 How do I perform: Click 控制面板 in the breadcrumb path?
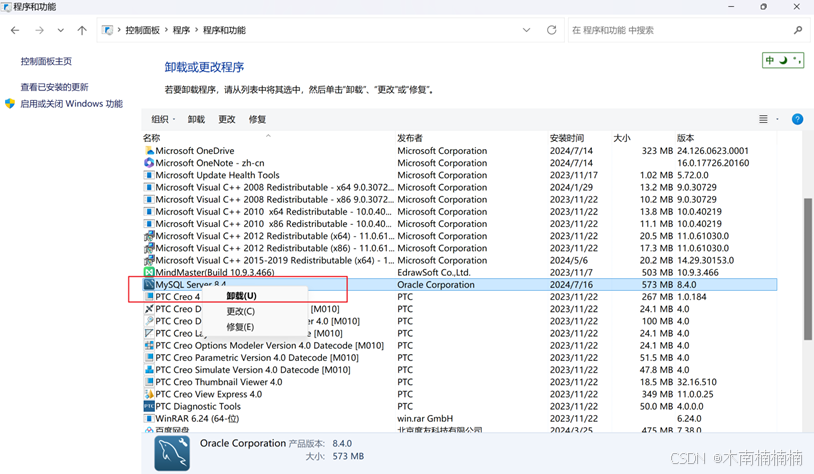click(x=142, y=30)
